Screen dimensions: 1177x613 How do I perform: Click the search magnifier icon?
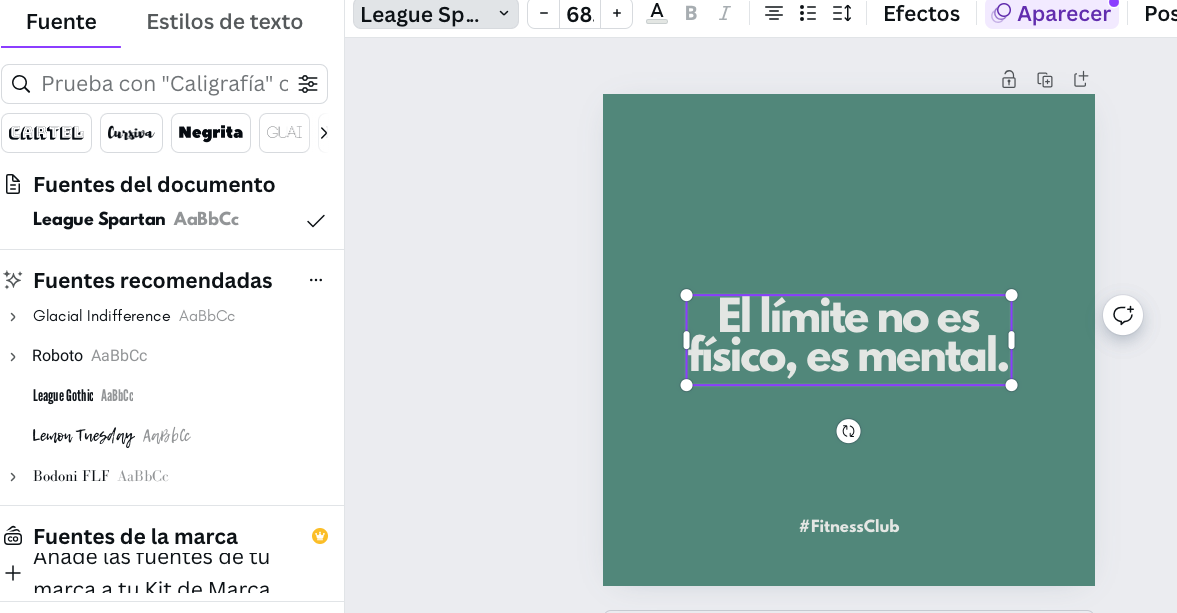point(21,84)
